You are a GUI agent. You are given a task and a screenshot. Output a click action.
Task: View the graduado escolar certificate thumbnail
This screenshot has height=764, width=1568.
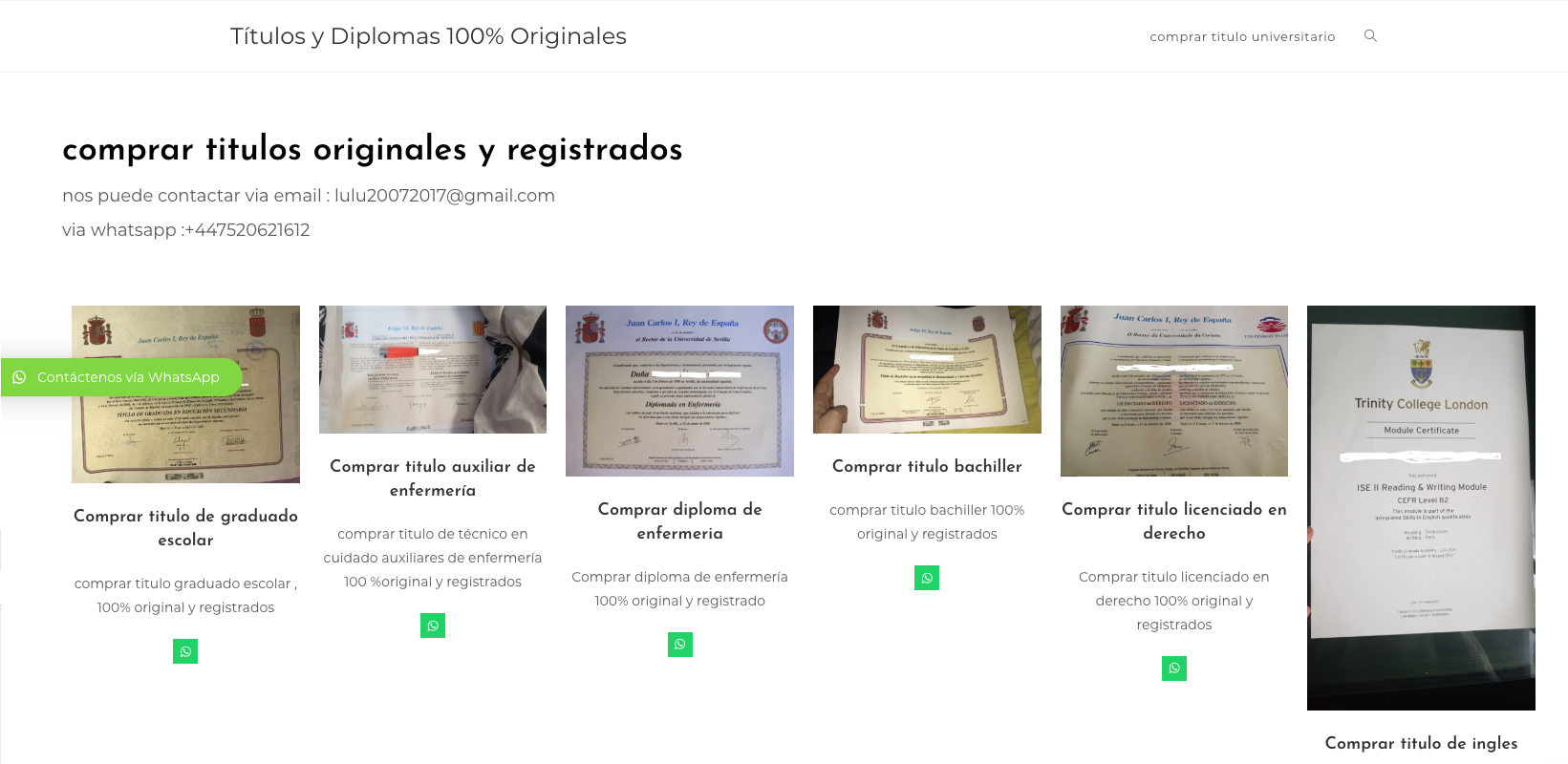185,394
